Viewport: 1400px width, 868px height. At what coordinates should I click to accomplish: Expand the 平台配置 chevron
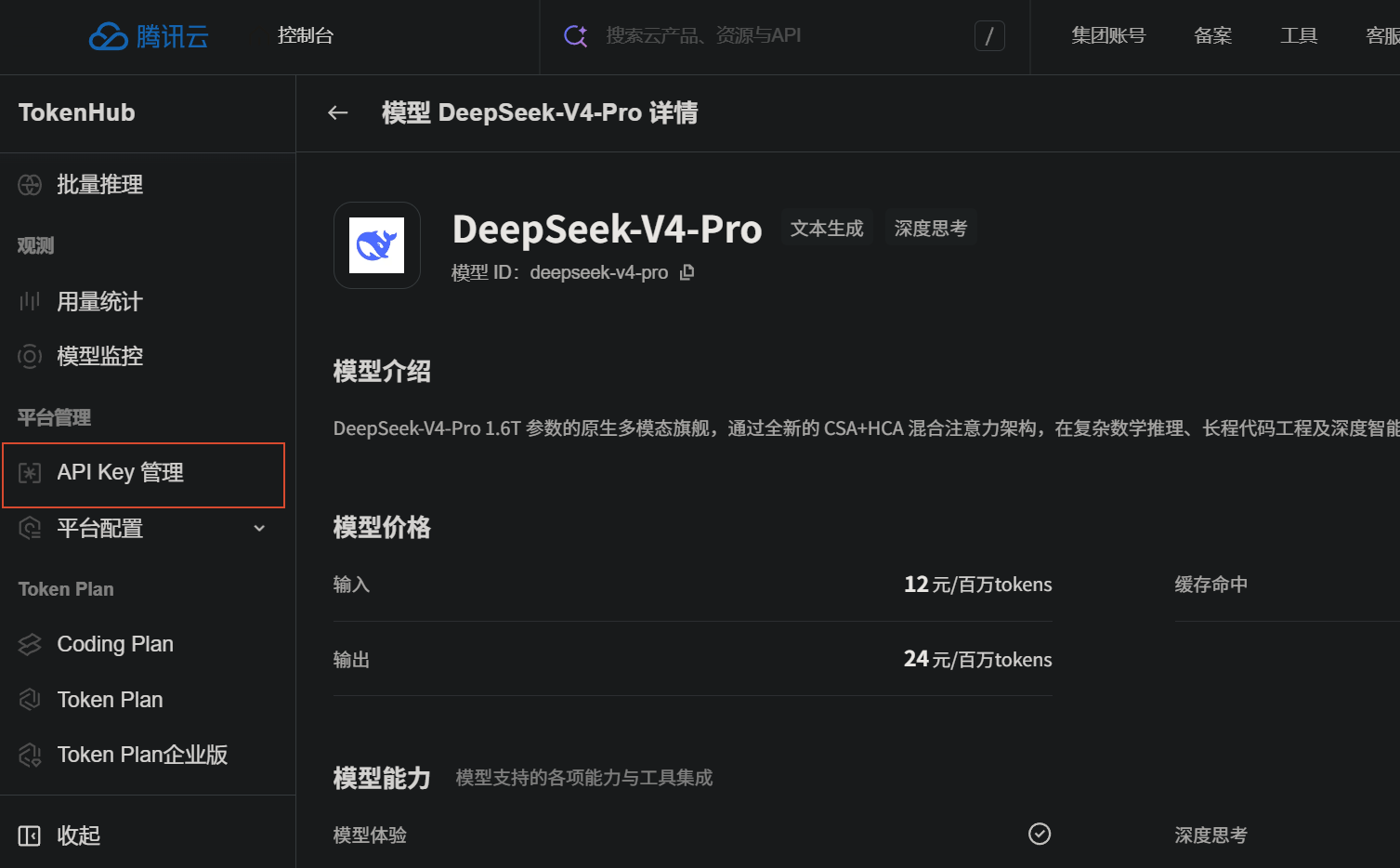(259, 529)
